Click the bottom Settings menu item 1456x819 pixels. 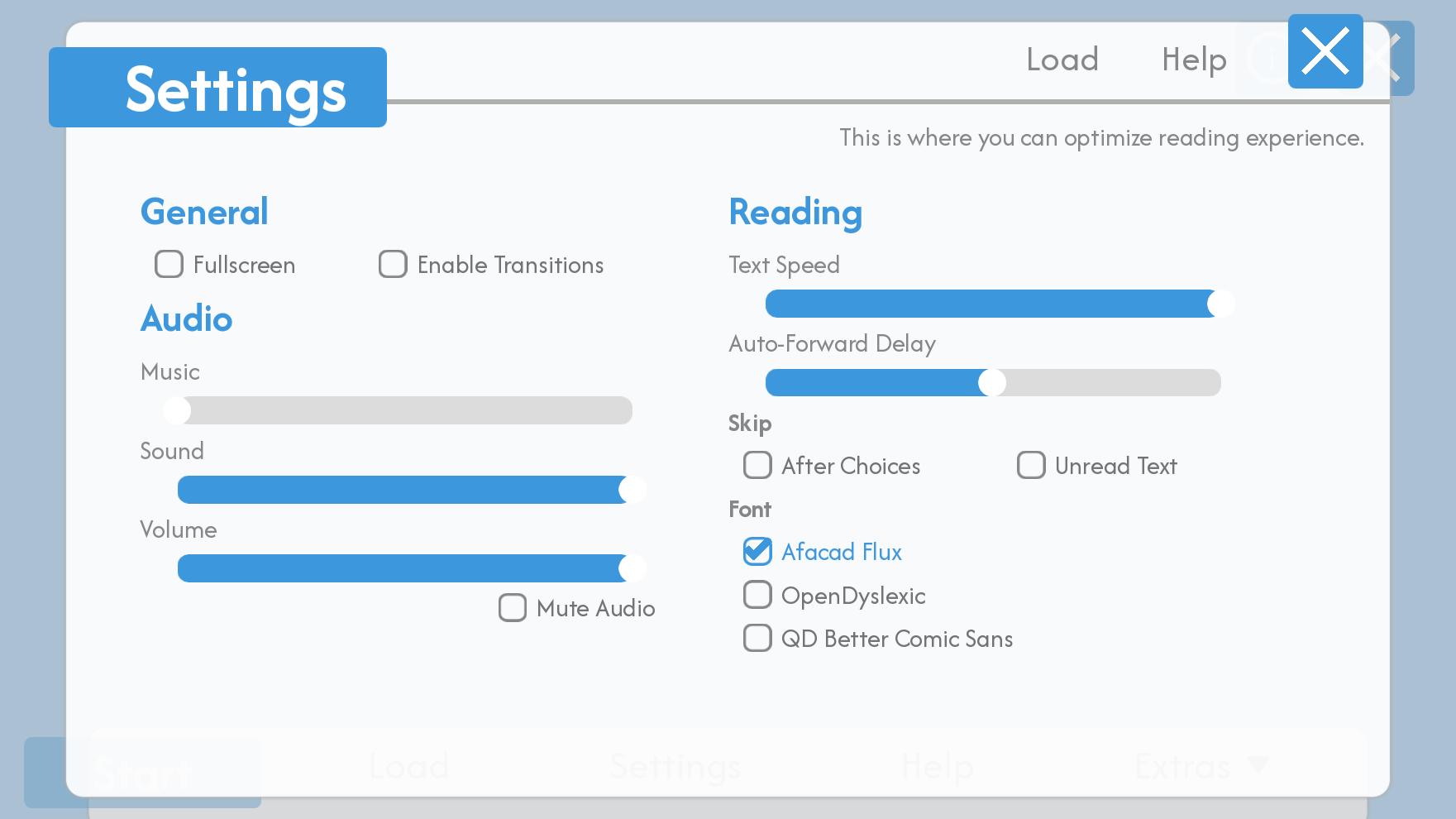pyautogui.click(x=675, y=767)
